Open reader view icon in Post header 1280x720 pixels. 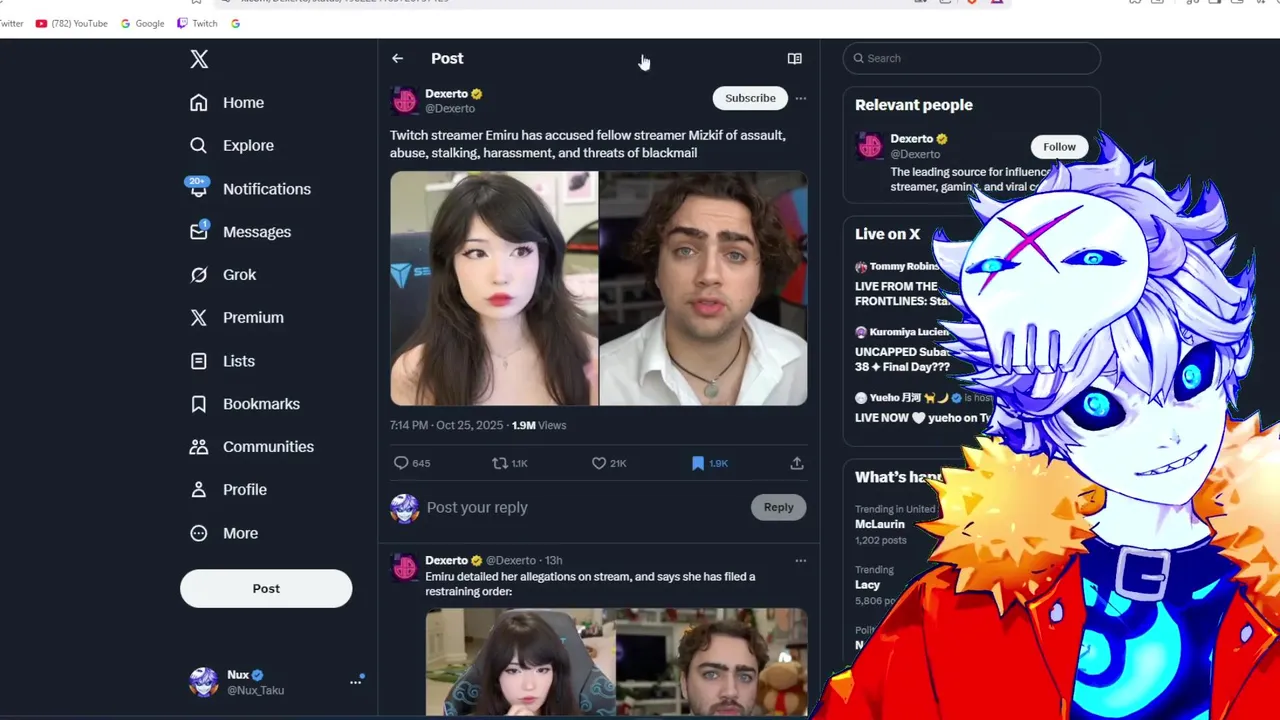pos(795,59)
